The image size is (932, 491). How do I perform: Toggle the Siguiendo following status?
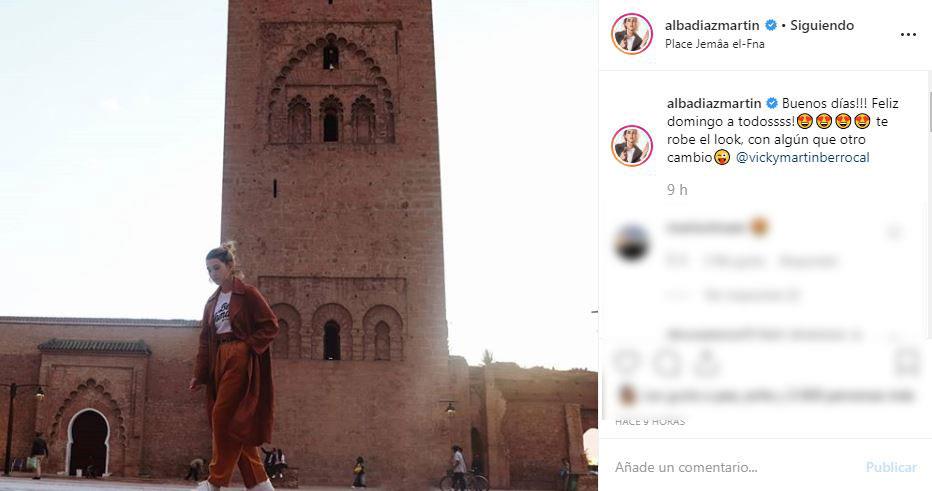click(822, 25)
